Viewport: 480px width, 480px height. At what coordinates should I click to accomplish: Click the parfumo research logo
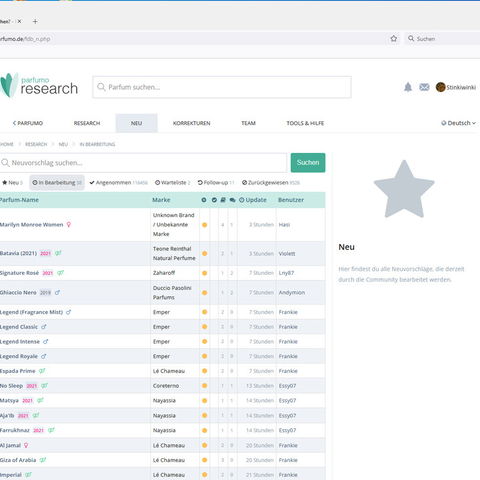[39, 86]
